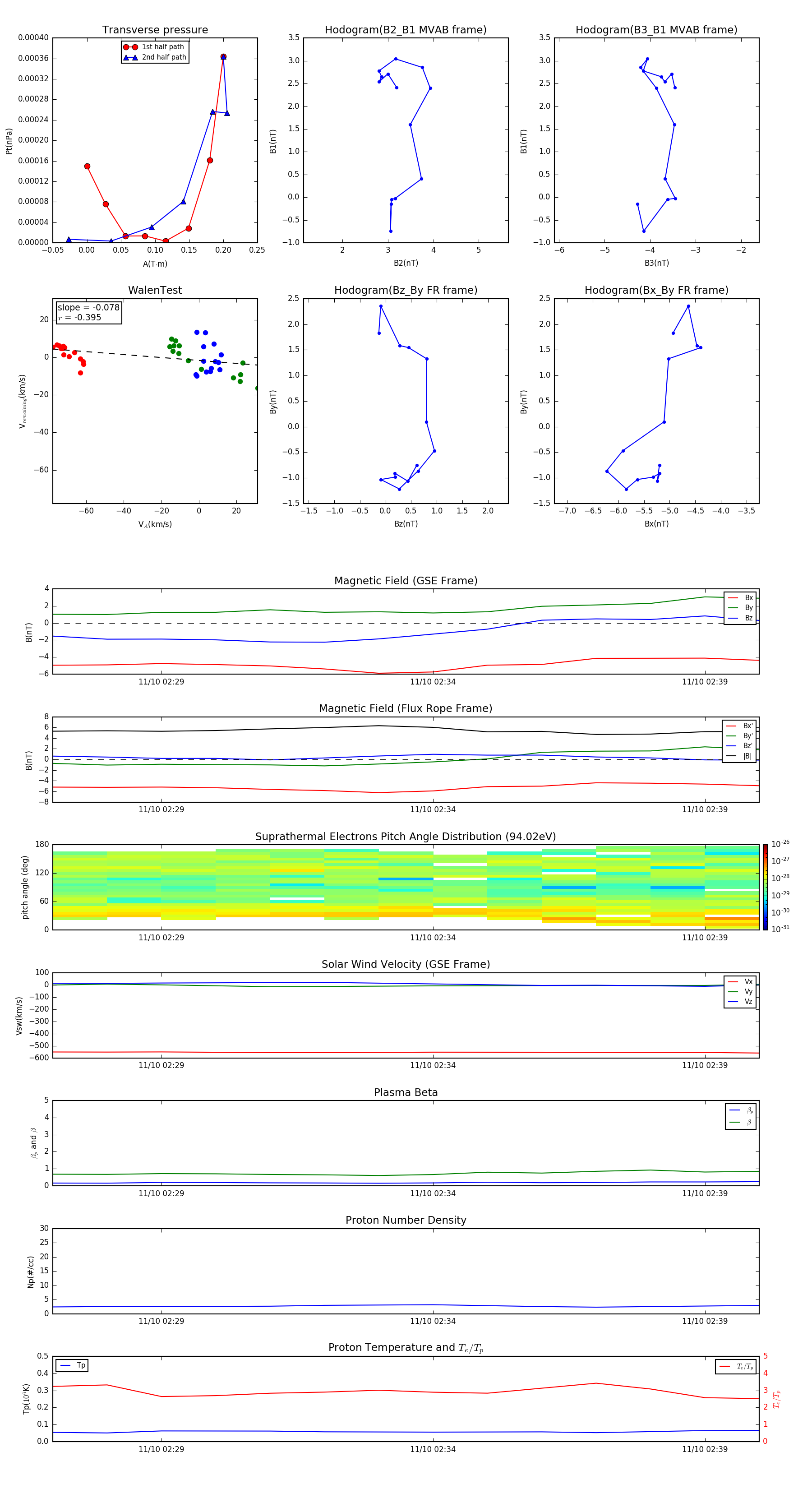Click the "A(T·m)" x-axis label
812x1489 pixels.
pos(155,264)
